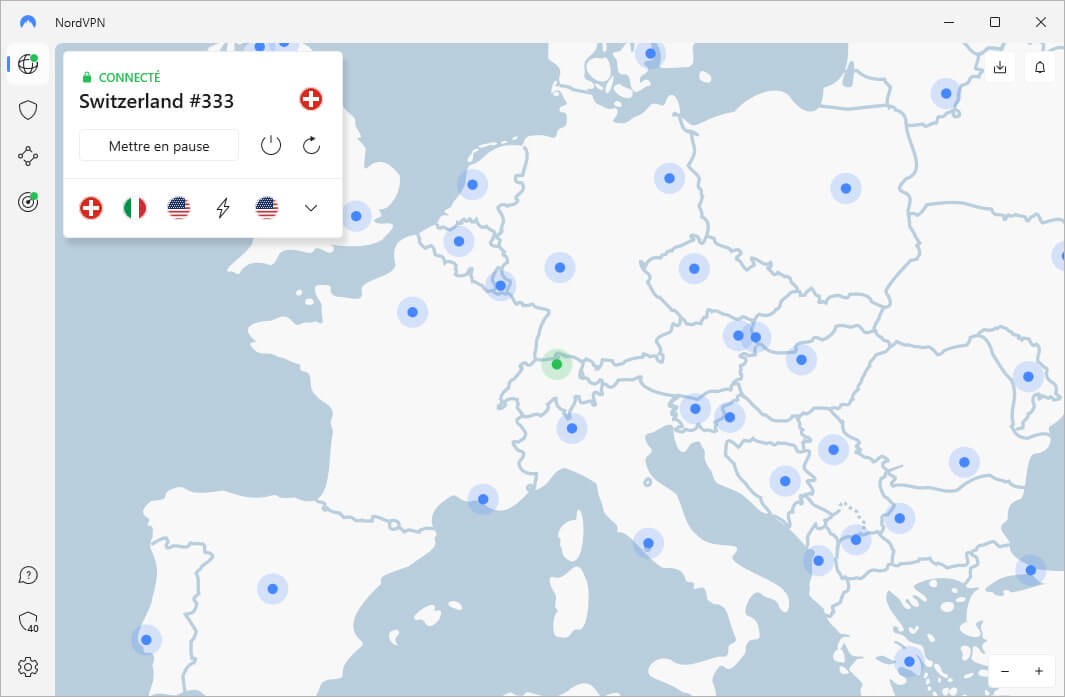Select the Frankfurt Germany server dot

click(x=560, y=268)
